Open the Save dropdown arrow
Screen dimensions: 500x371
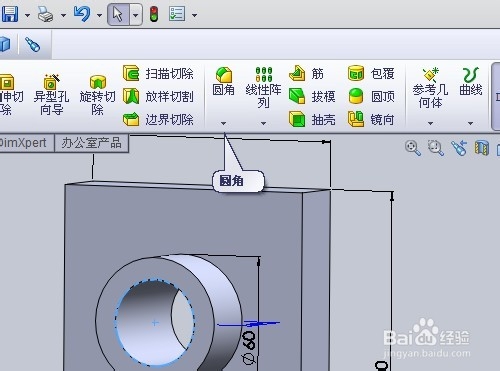coord(28,15)
